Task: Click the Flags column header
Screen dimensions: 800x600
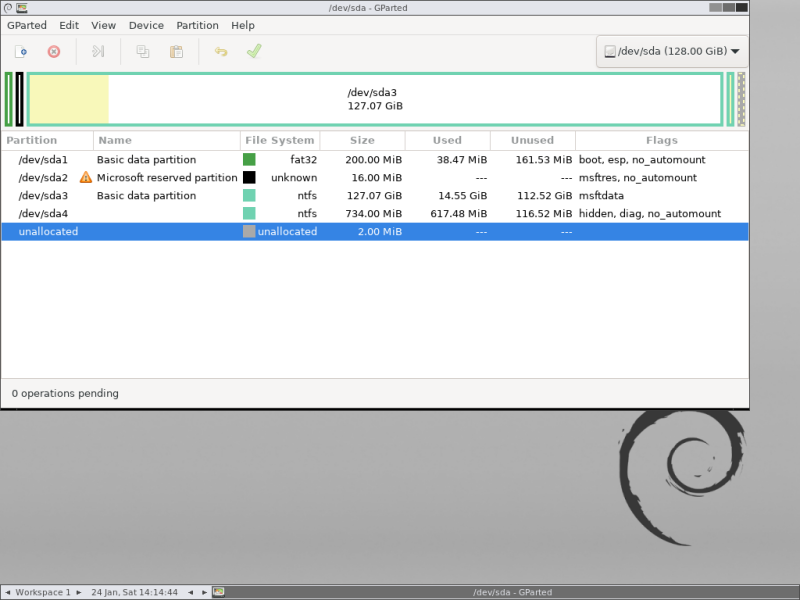Action: tap(662, 140)
